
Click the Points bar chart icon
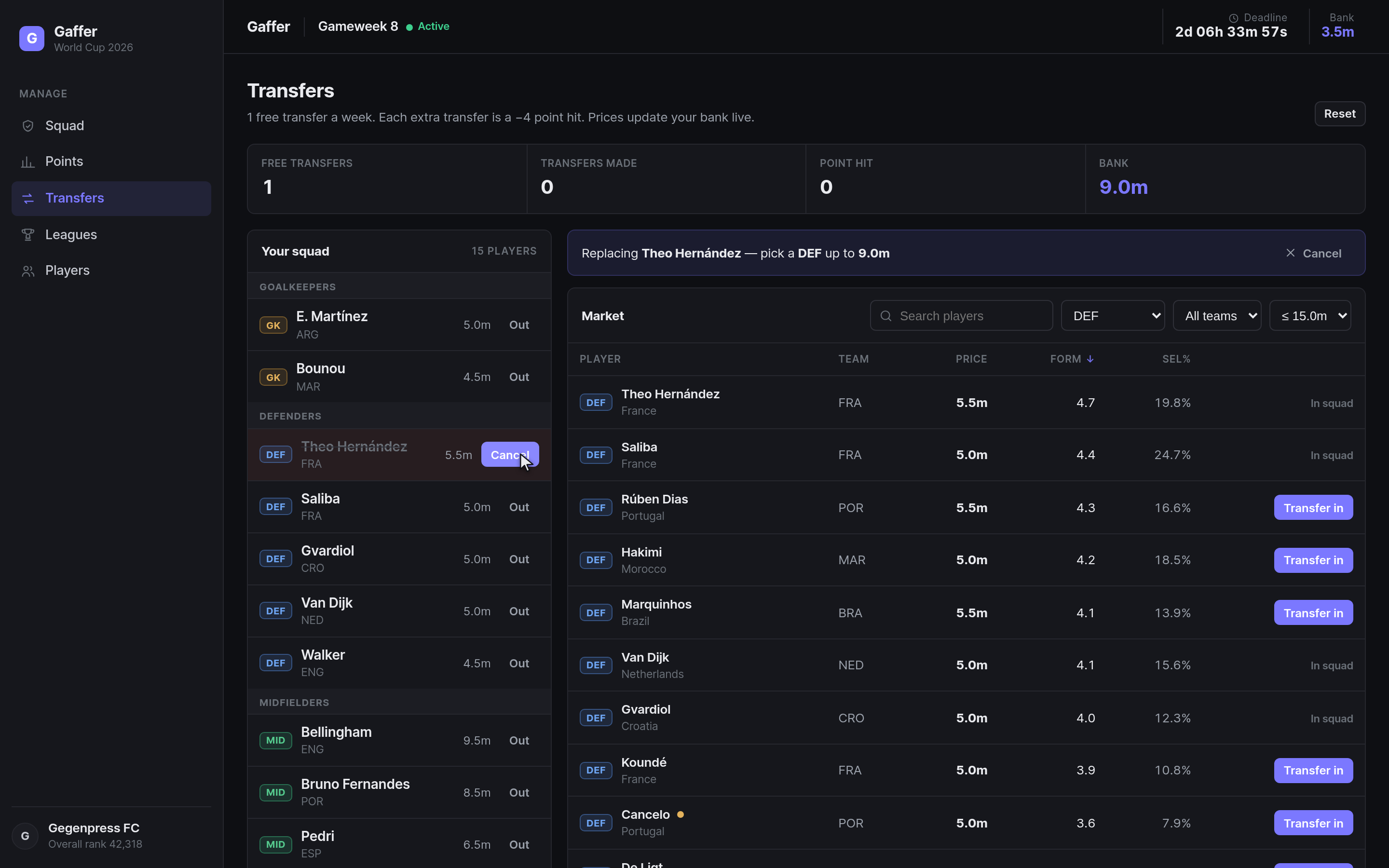pos(27,162)
